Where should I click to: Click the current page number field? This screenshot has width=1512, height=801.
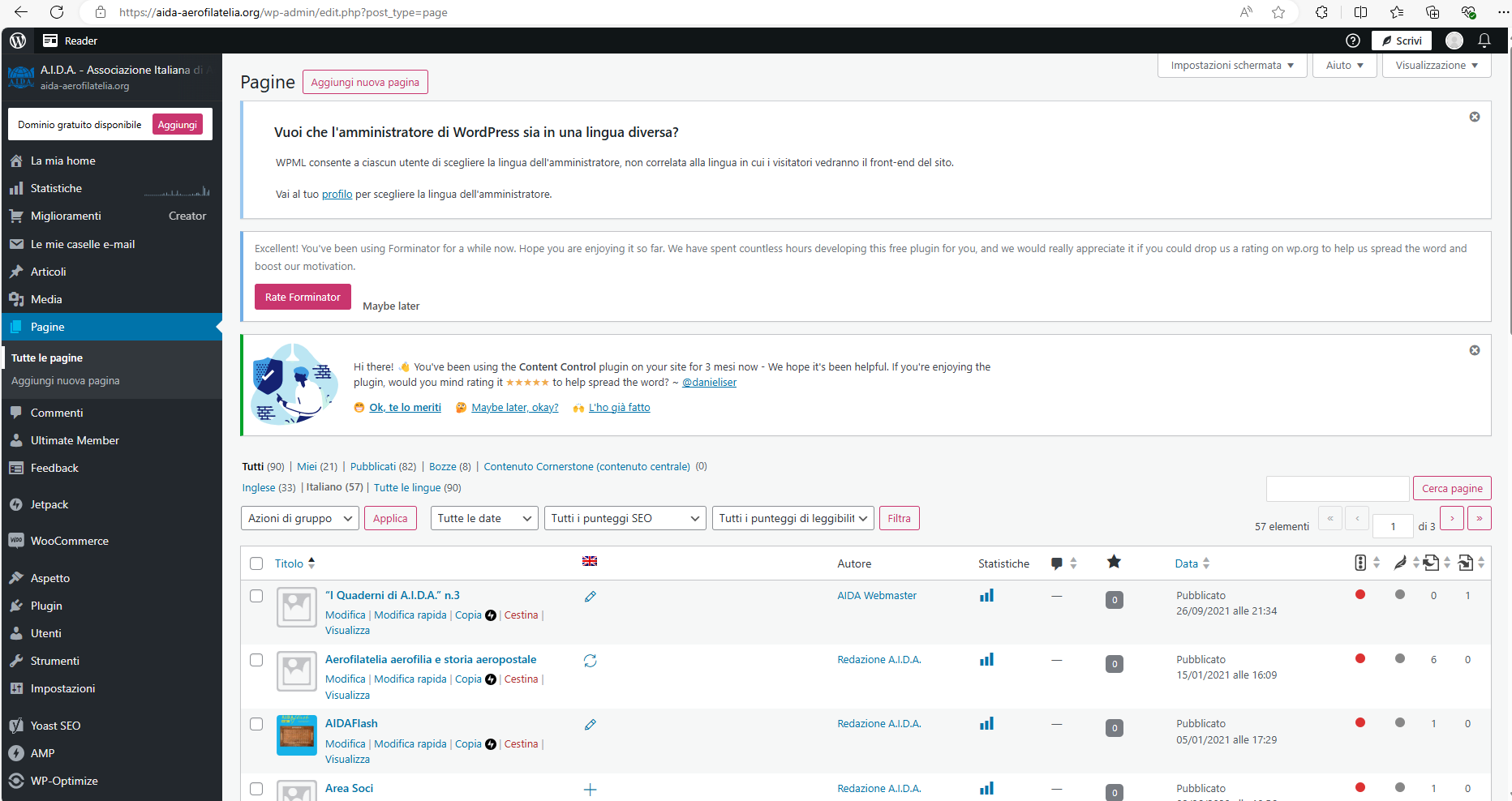click(x=1393, y=526)
